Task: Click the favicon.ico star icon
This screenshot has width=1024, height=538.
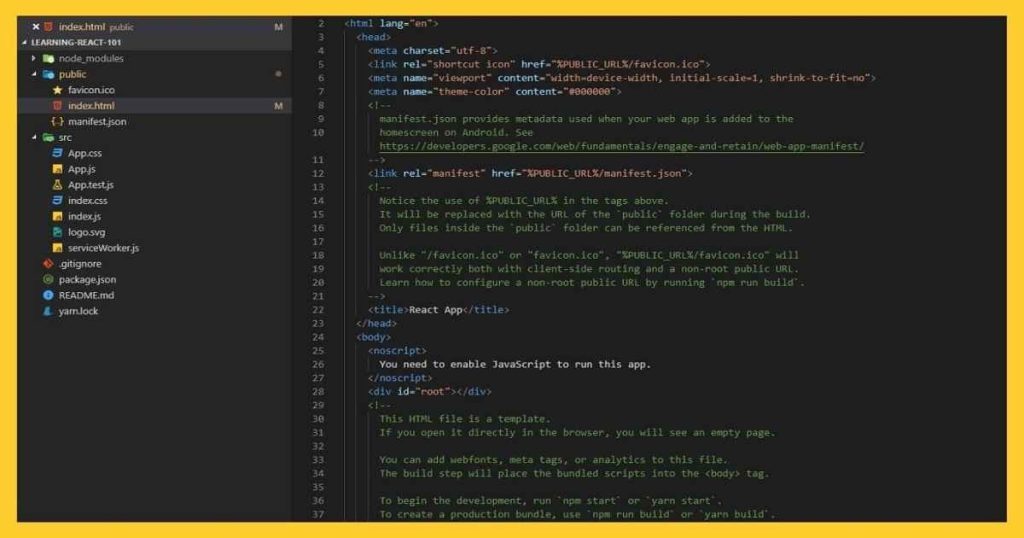Action: click(57, 89)
